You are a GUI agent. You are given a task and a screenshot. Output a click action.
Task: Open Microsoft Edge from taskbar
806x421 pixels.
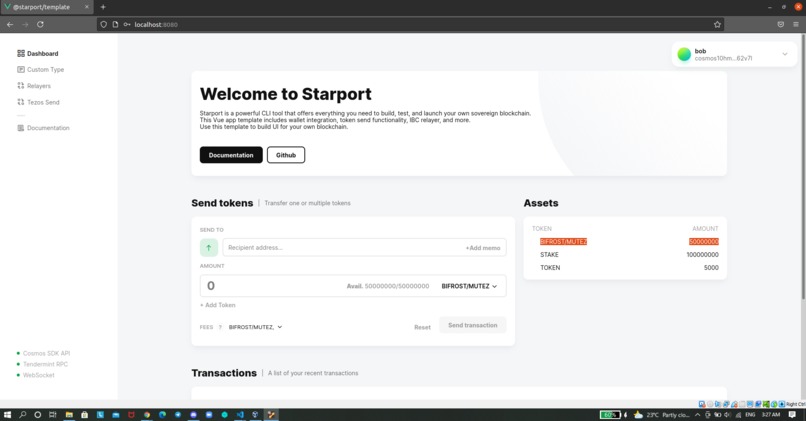tap(162, 414)
